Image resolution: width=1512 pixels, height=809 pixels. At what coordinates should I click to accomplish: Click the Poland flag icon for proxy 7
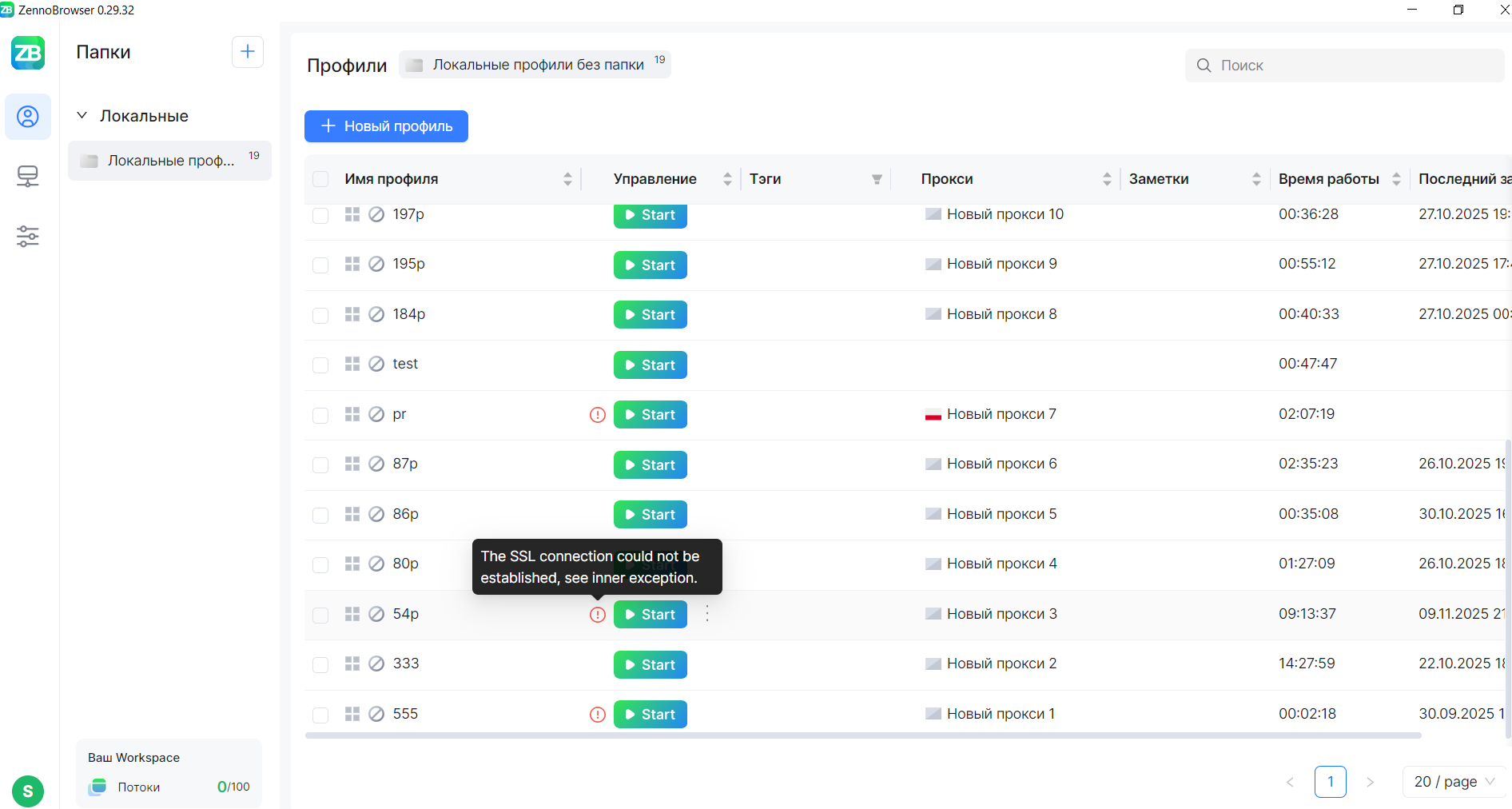(x=933, y=414)
